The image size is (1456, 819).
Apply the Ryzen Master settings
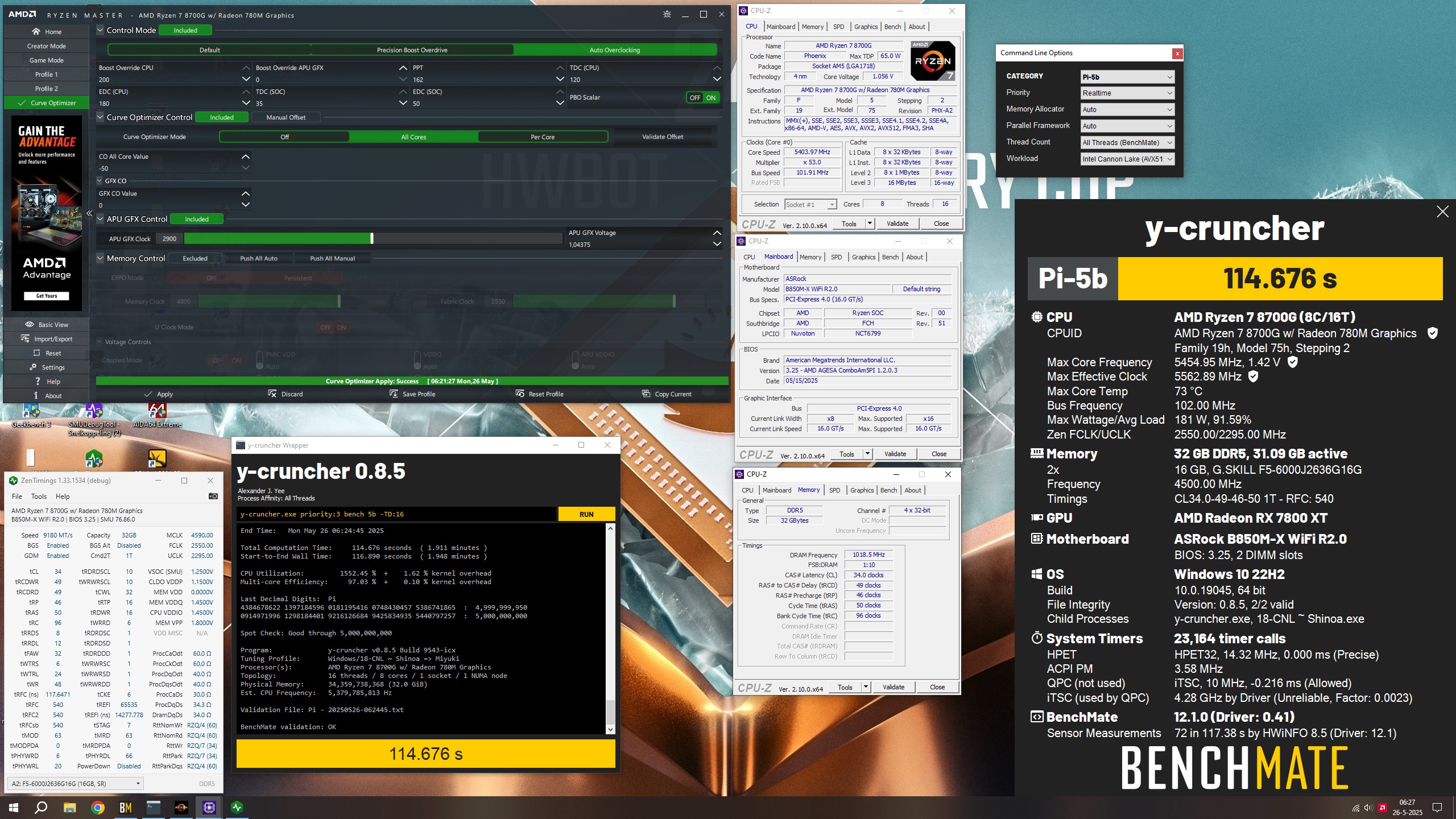(159, 394)
